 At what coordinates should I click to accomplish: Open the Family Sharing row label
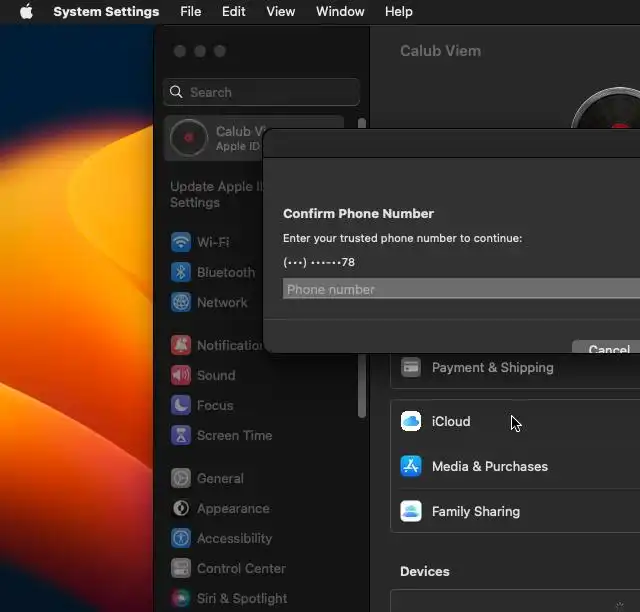pyautogui.click(x=476, y=511)
